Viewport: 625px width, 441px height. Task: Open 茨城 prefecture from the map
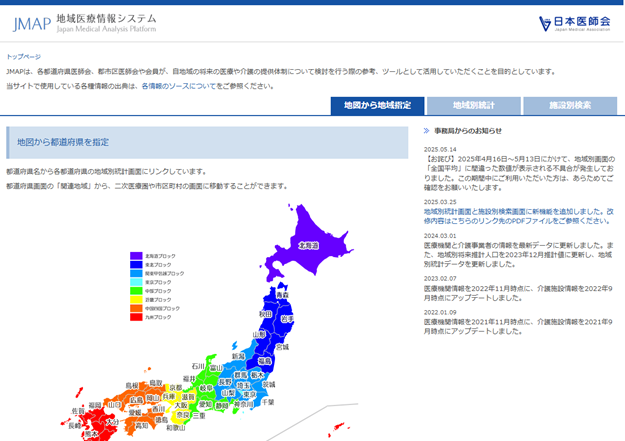pyautogui.click(x=269, y=385)
